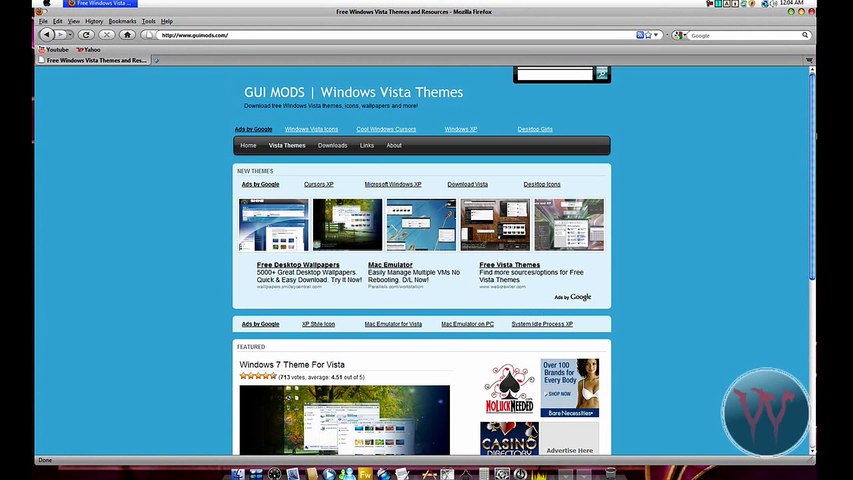
Task: Click the guimods.com address bar
Action: (x=396, y=35)
